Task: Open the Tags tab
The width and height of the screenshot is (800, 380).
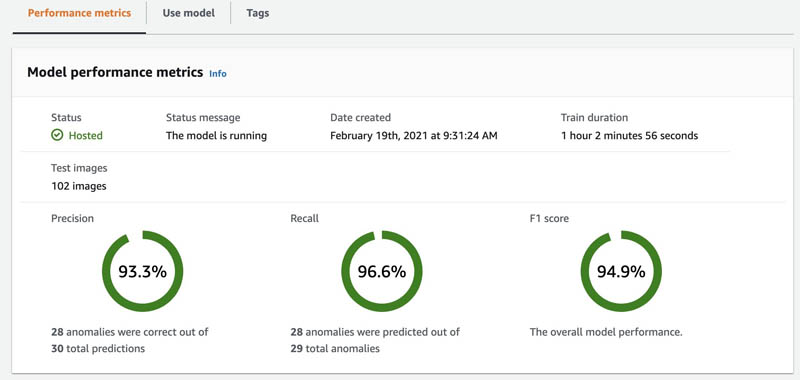Action: pyautogui.click(x=257, y=13)
